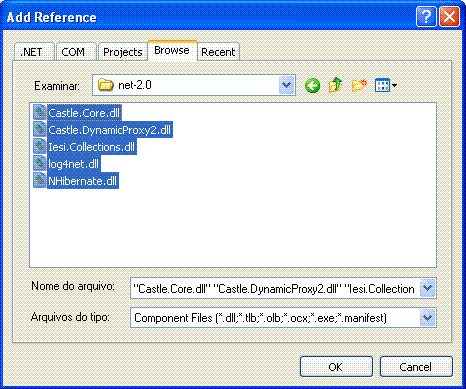Open the view menu icon
Viewport: 466px width, 389px height.
382,85
